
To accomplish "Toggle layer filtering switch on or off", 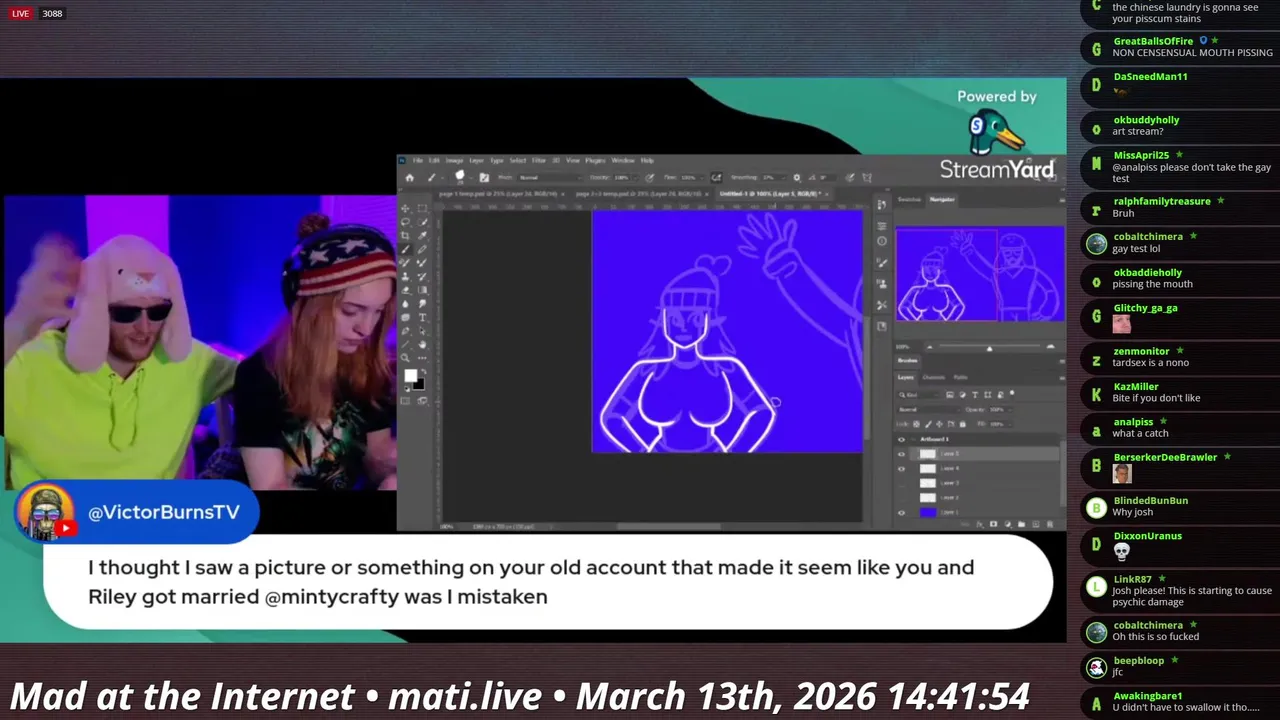I will click(x=1012, y=393).
